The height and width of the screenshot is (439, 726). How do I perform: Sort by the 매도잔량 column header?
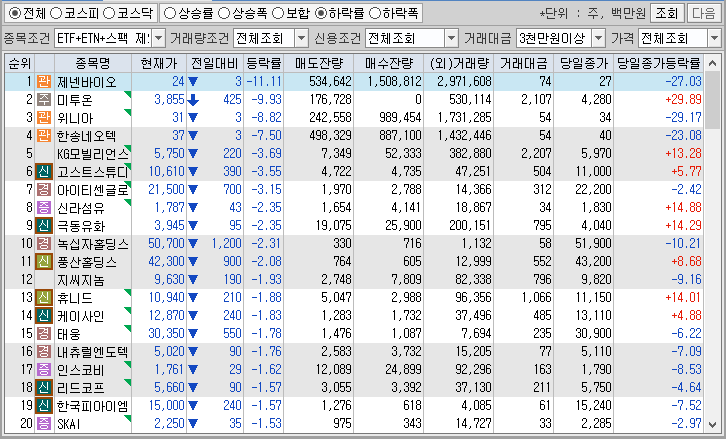tap(319, 63)
